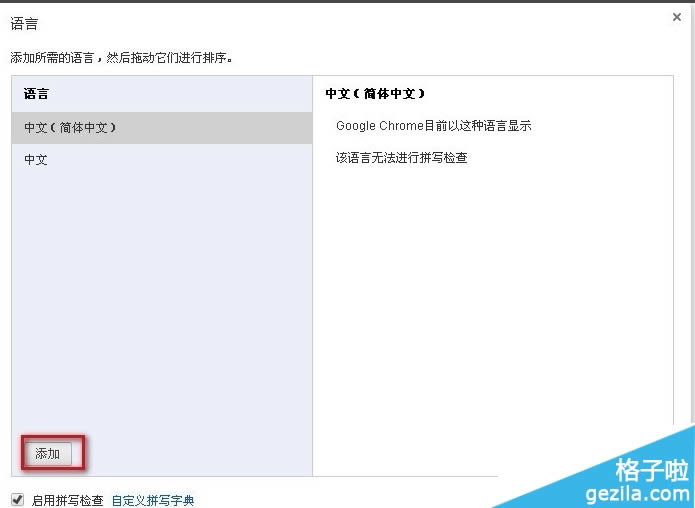The height and width of the screenshot is (508, 695).
Task: Click the 添加 button
Action: (x=47, y=453)
